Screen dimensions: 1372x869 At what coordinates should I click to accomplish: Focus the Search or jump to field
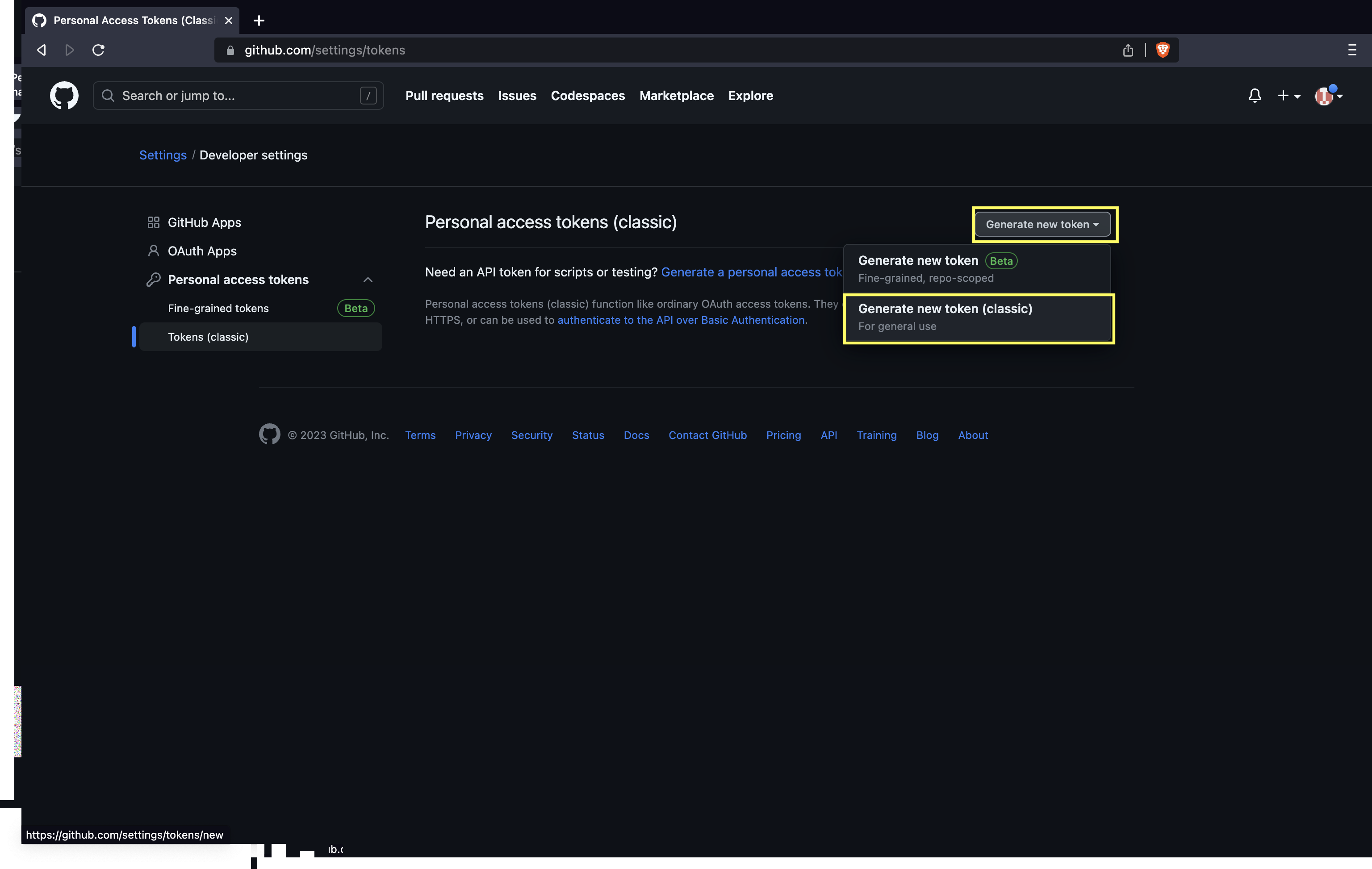pyautogui.click(x=238, y=96)
